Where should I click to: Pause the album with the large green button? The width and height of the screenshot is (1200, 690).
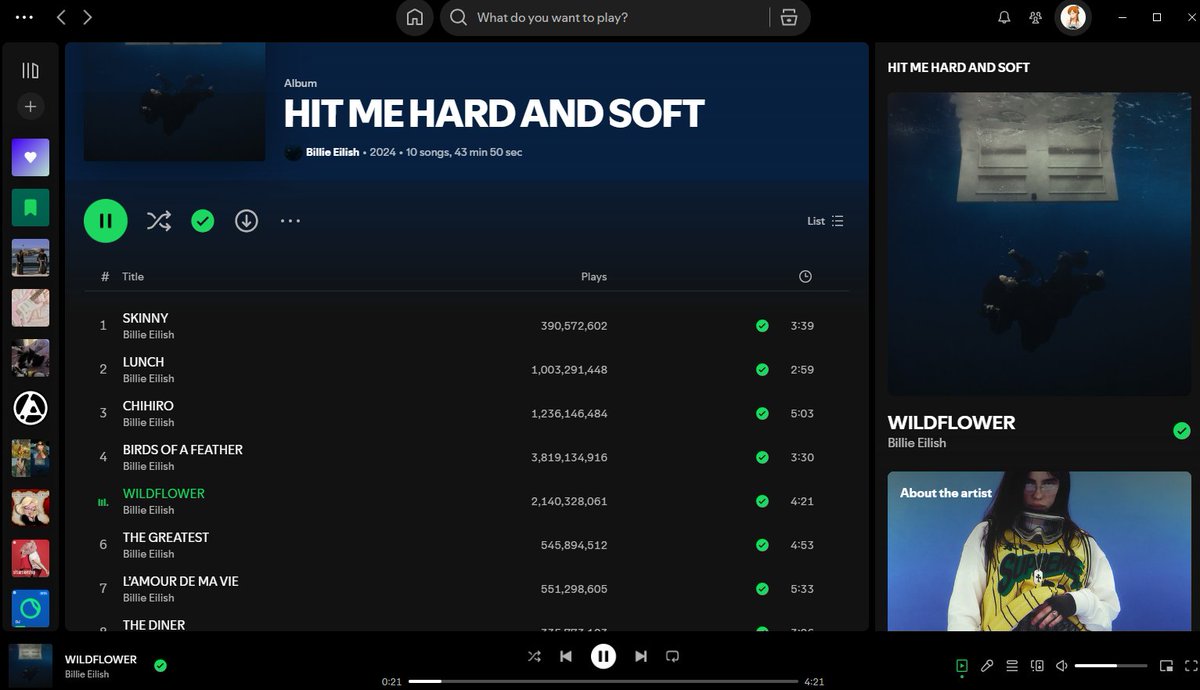pyautogui.click(x=106, y=221)
